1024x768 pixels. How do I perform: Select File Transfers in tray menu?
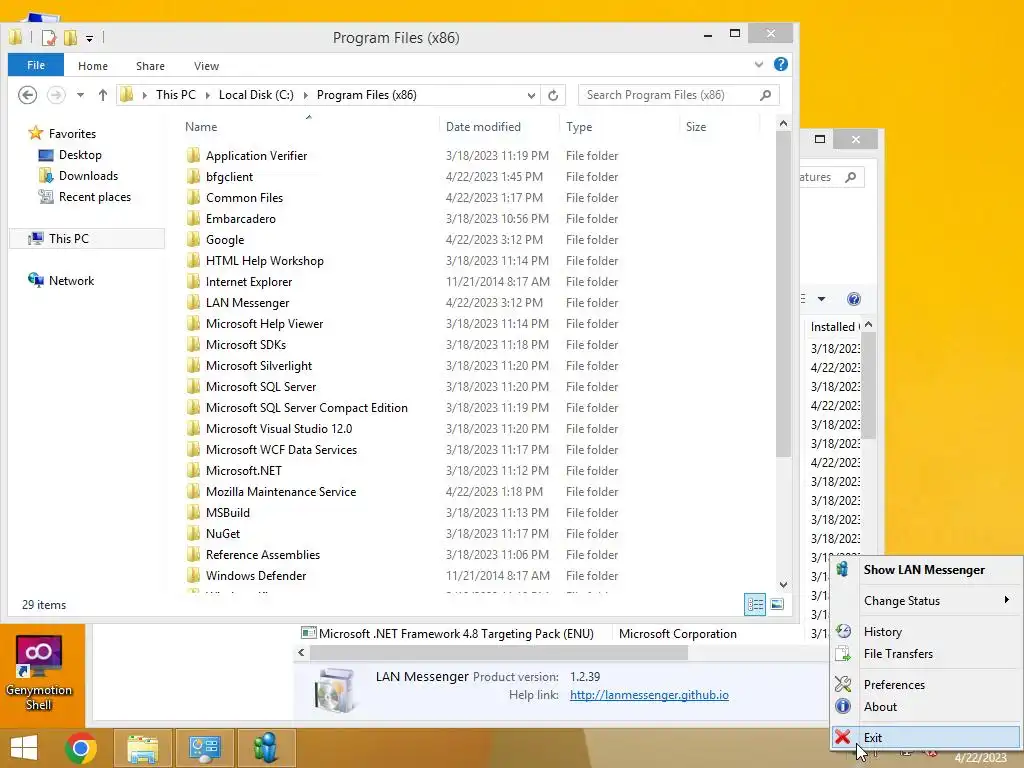tap(927, 654)
